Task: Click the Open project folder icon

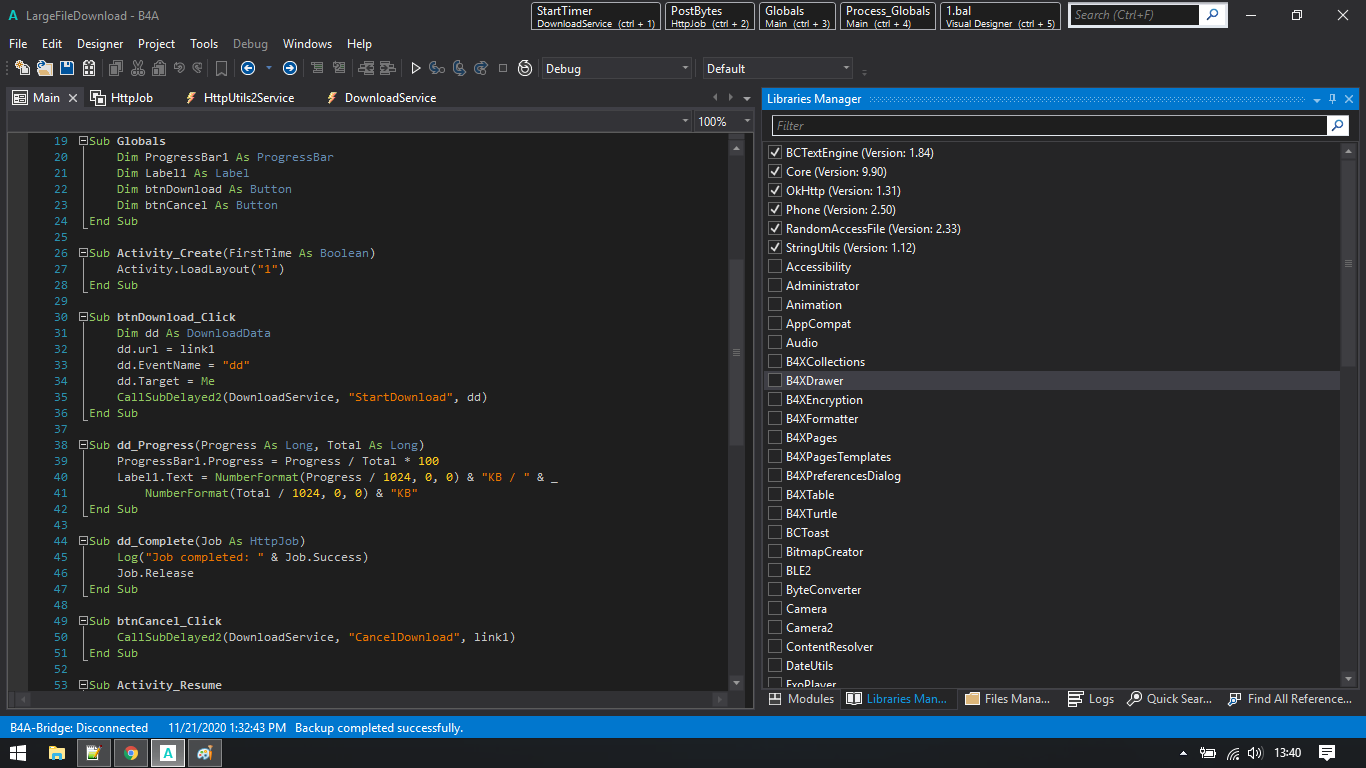Action: point(45,68)
